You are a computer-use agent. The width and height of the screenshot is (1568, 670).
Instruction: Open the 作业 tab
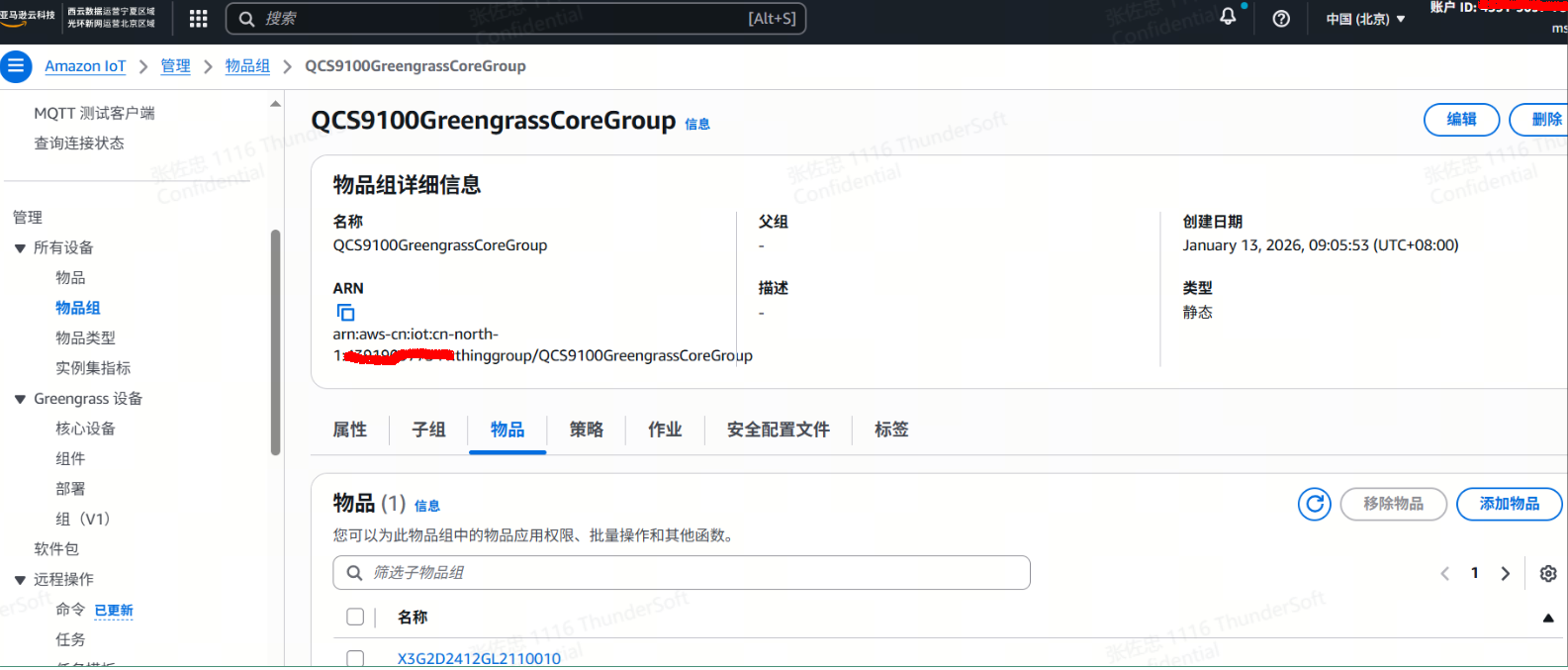[665, 430]
